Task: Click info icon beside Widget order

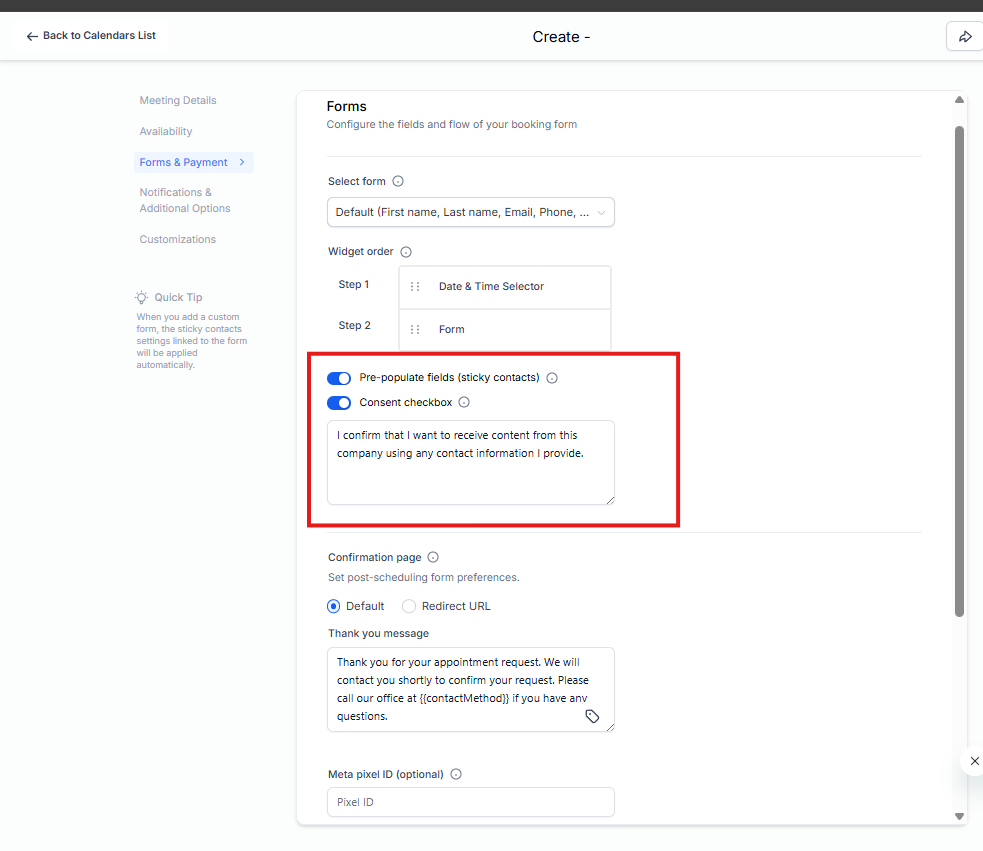Action: tap(406, 252)
